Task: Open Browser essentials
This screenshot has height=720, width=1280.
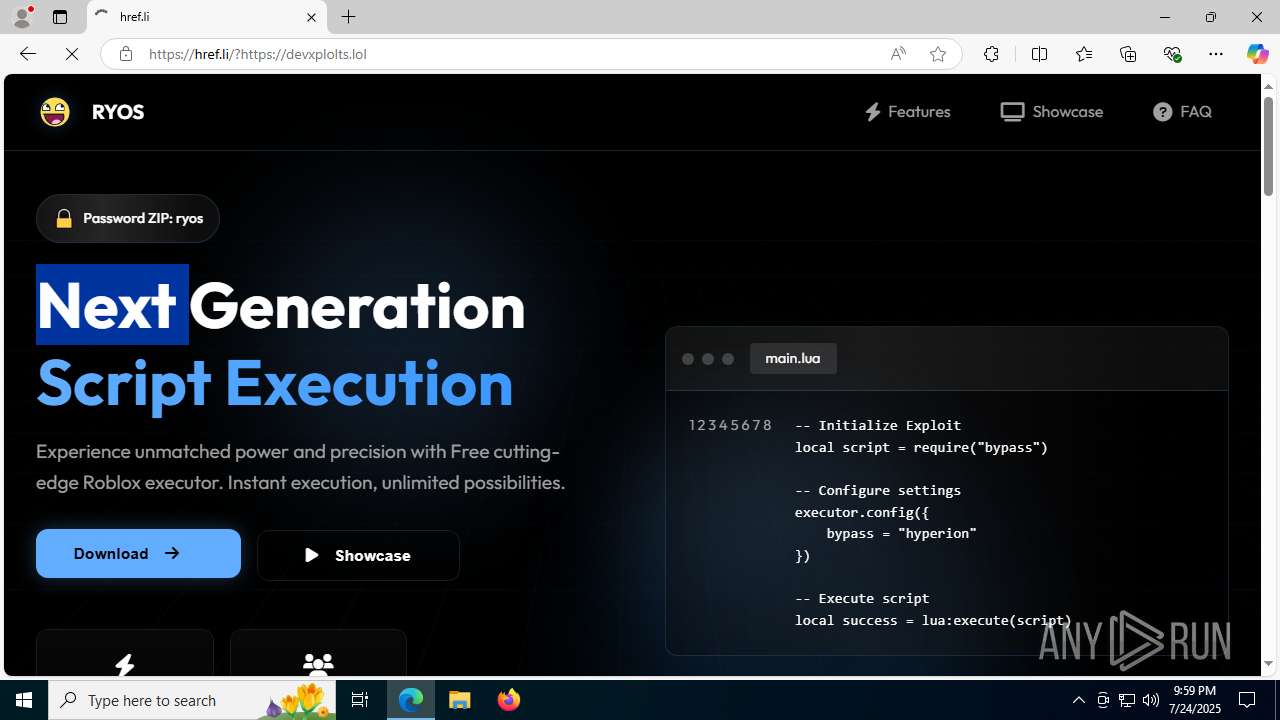Action: pyautogui.click(x=1172, y=54)
